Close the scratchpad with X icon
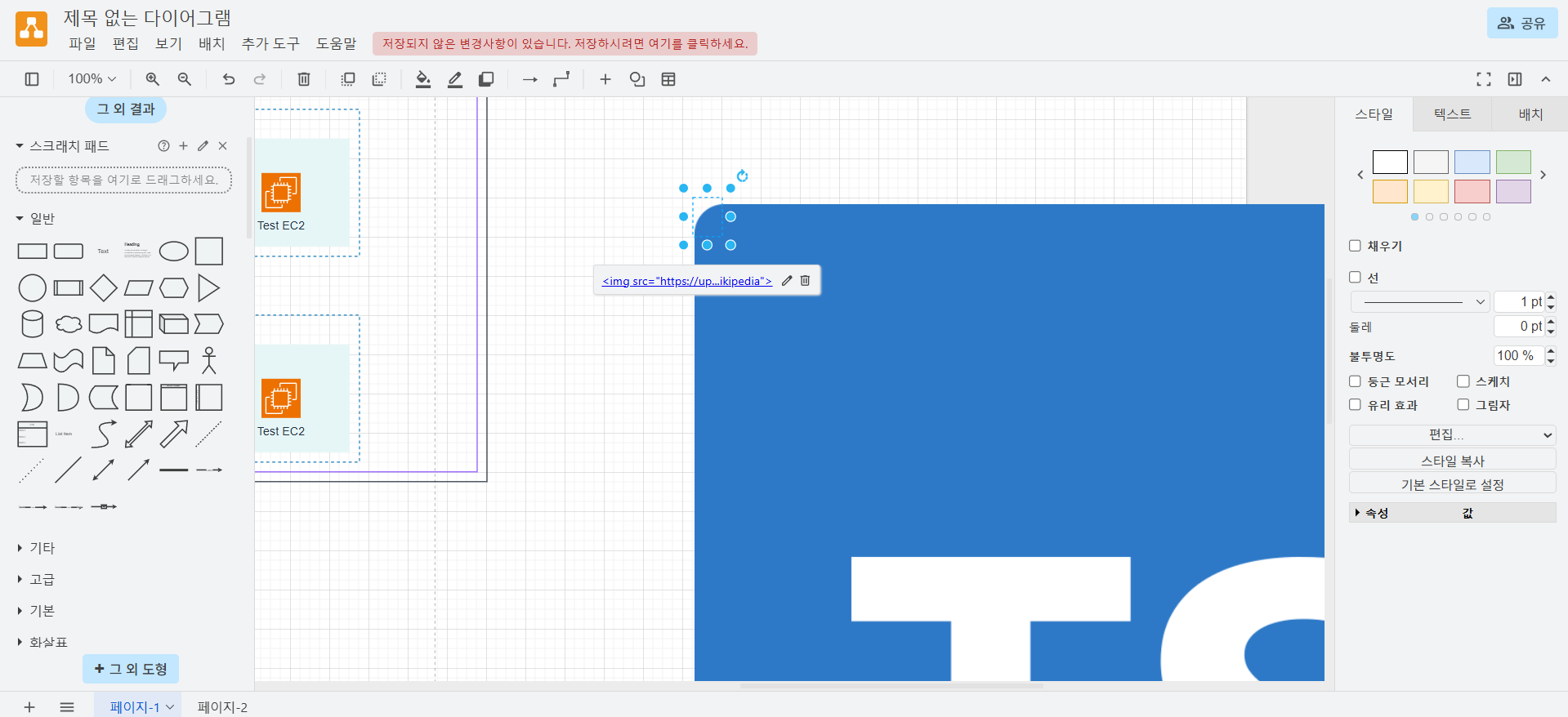 coord(222,146)
